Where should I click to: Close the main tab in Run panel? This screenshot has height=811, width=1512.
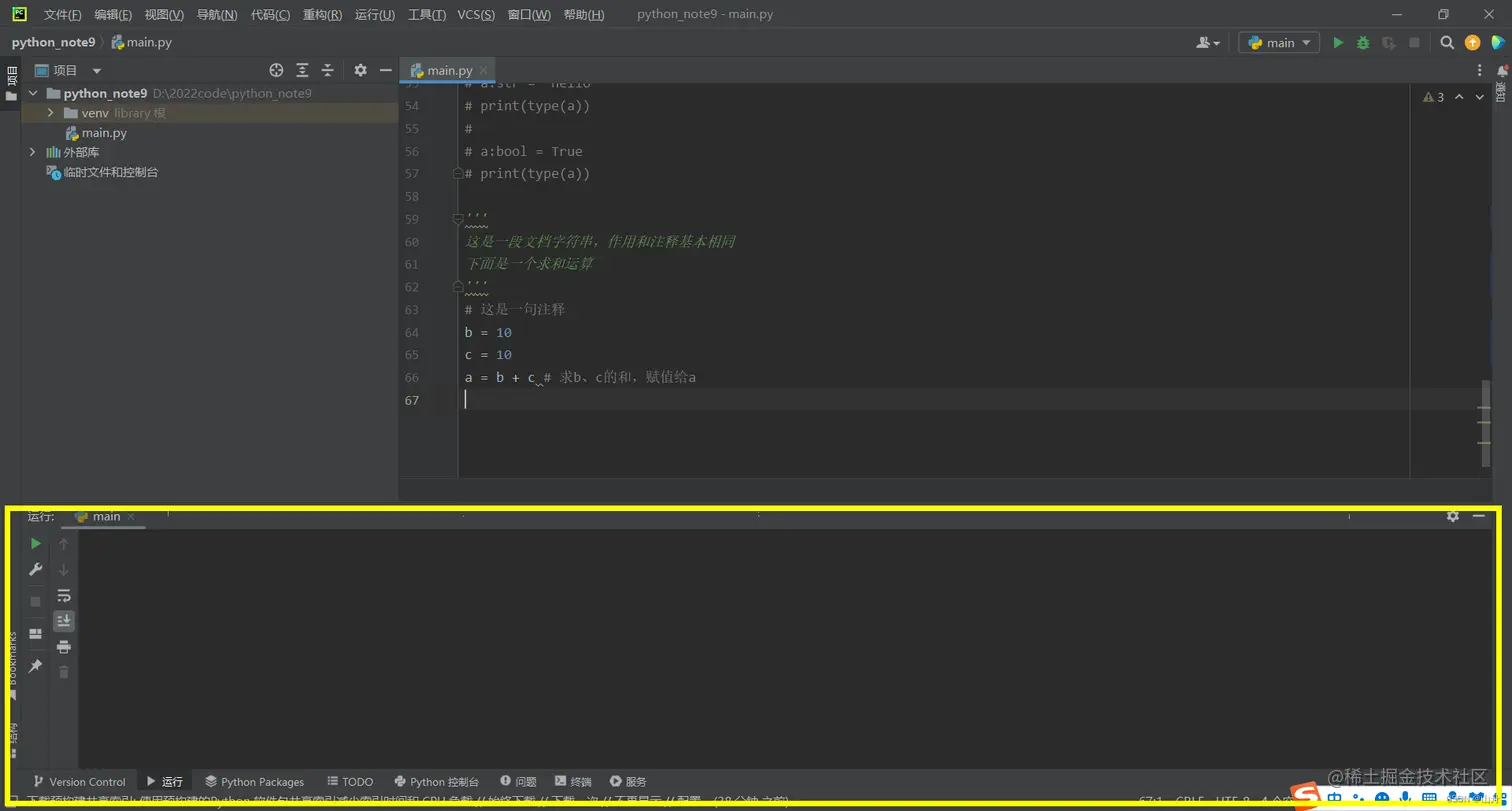tap(130, 517)
